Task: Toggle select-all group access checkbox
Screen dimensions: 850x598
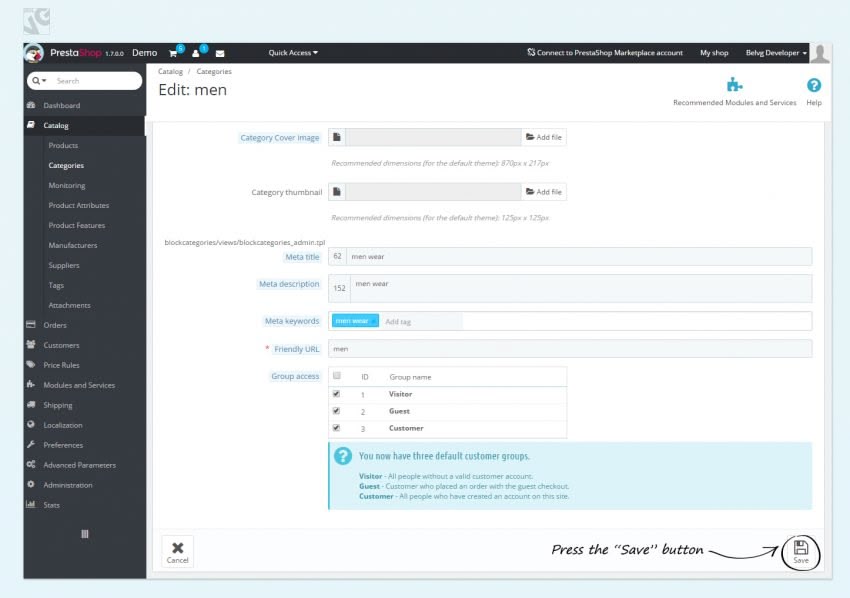Action: click(x=337, y=376)
